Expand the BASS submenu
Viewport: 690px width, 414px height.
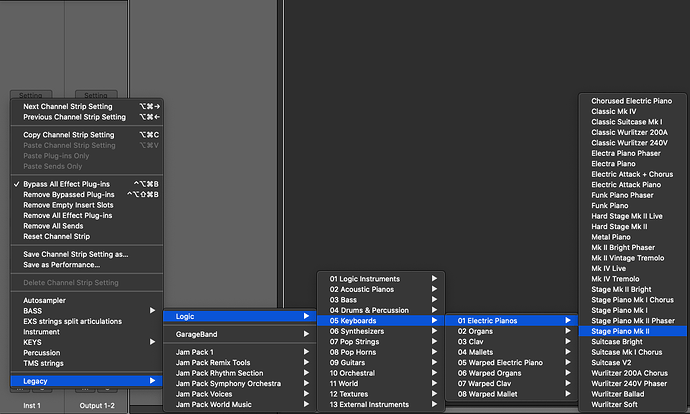pos(87,311)
